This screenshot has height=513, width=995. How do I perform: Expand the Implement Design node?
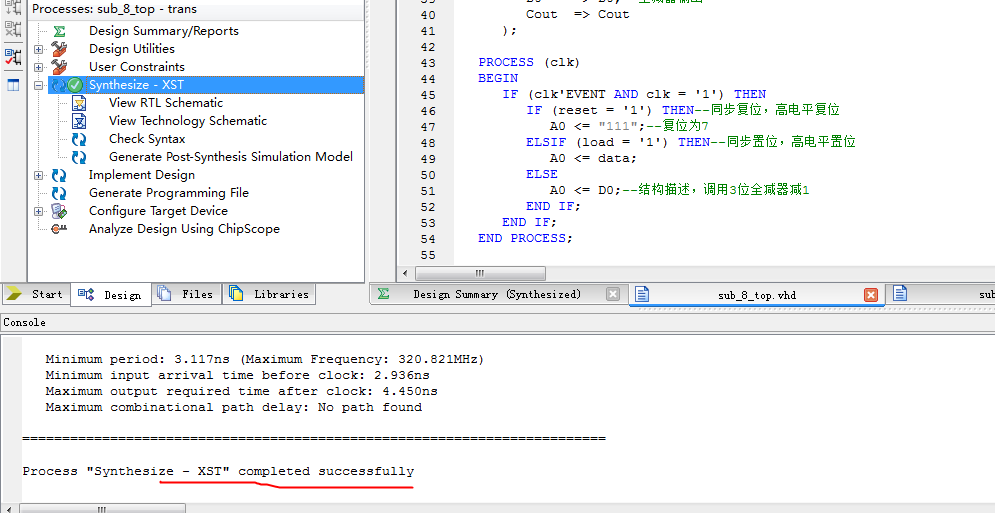pyautogui.click(x=39, y=175)
